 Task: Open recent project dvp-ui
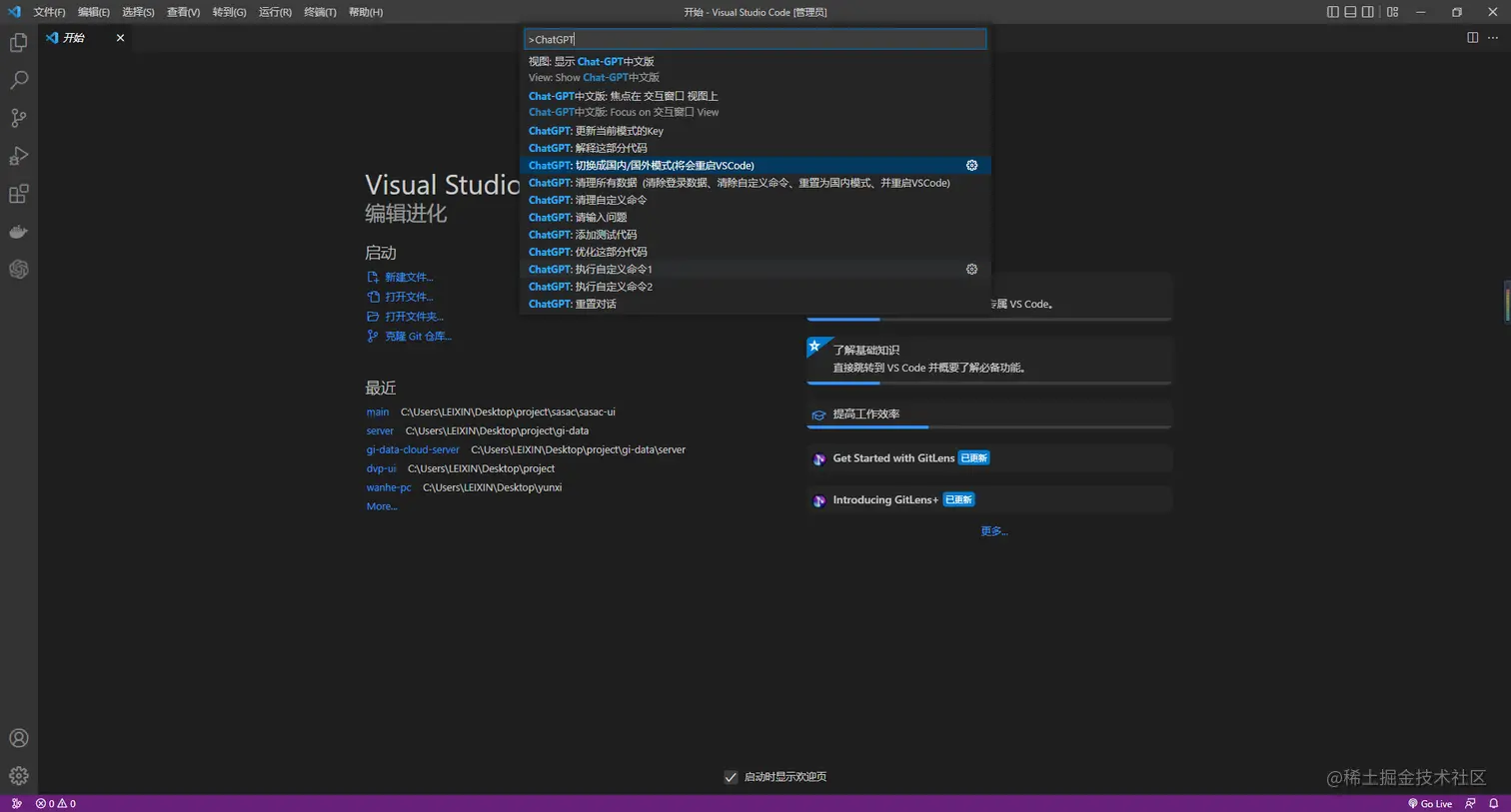pyautogui.click(x=381, y=468)
